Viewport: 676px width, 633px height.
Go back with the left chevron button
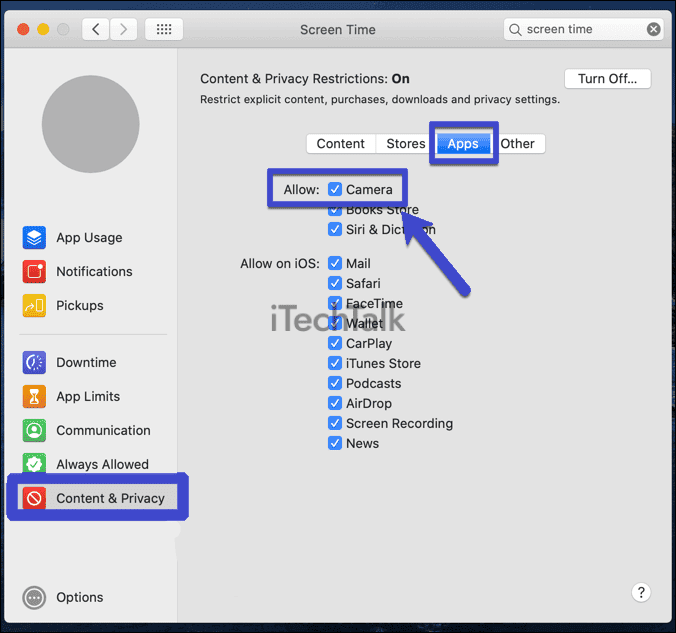(96, 29)
